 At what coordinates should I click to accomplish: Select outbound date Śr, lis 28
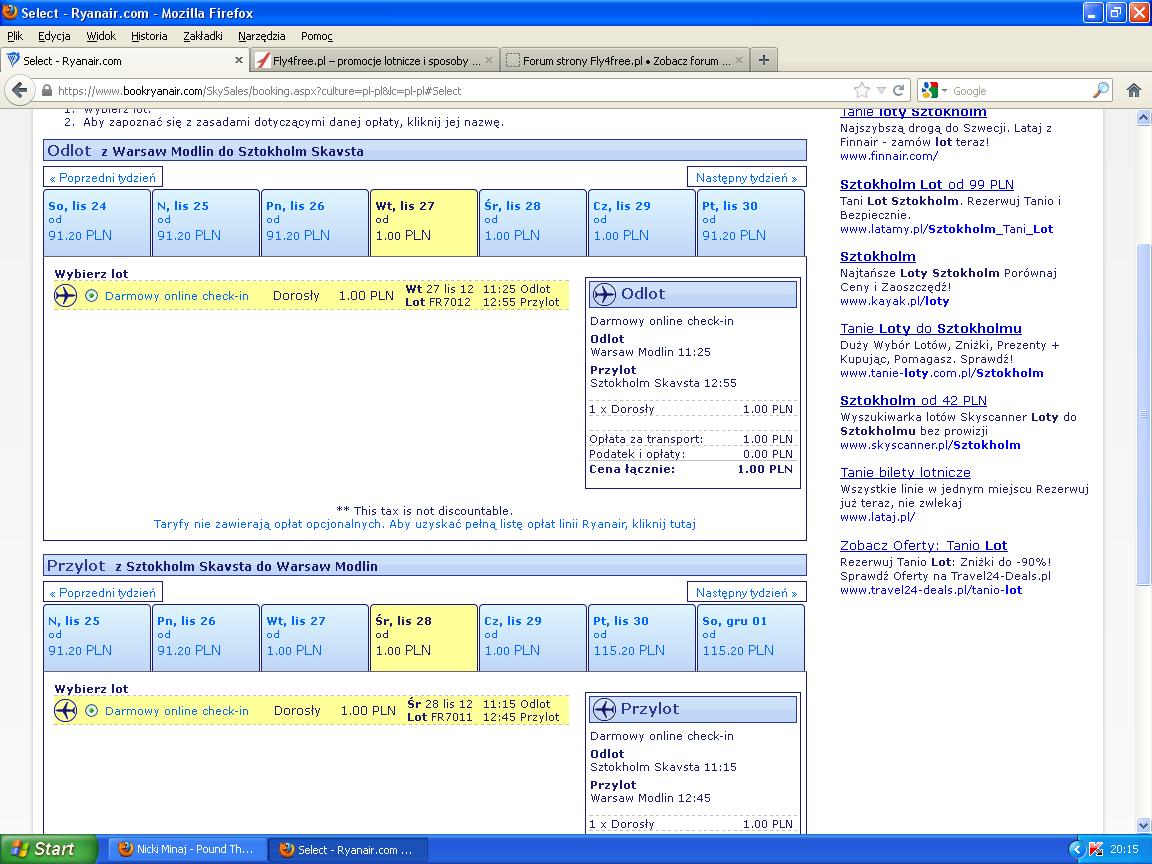(533, 223)
